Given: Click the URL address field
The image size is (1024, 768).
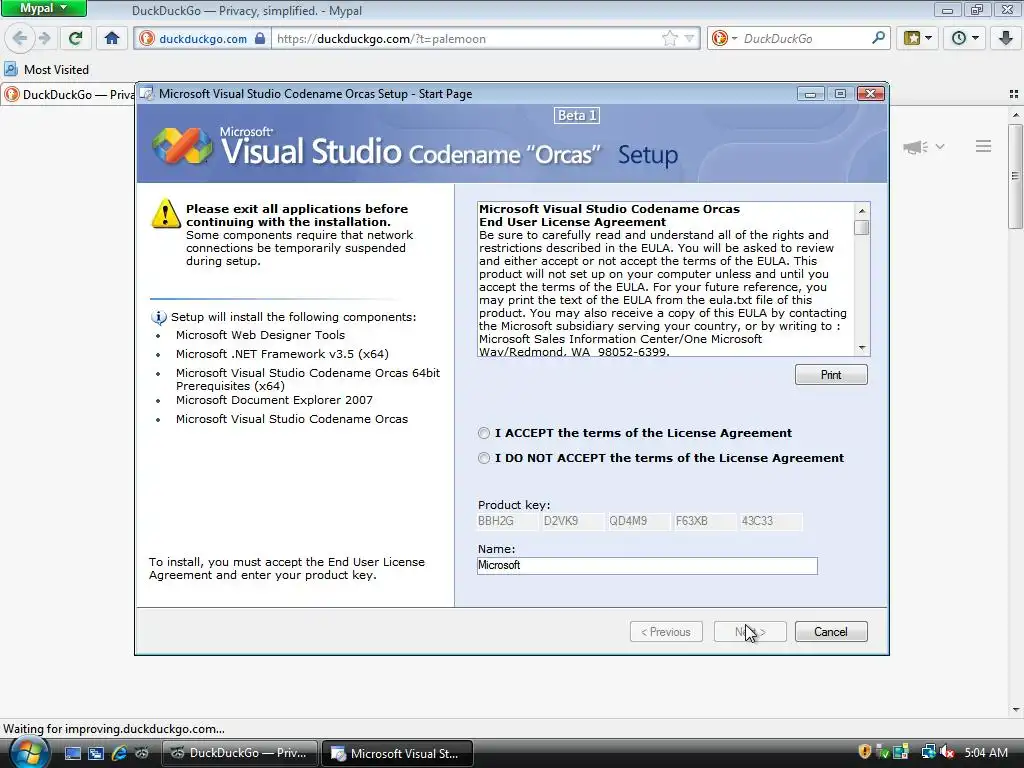Looking at the screenshot, I should [x=467, y=39].
